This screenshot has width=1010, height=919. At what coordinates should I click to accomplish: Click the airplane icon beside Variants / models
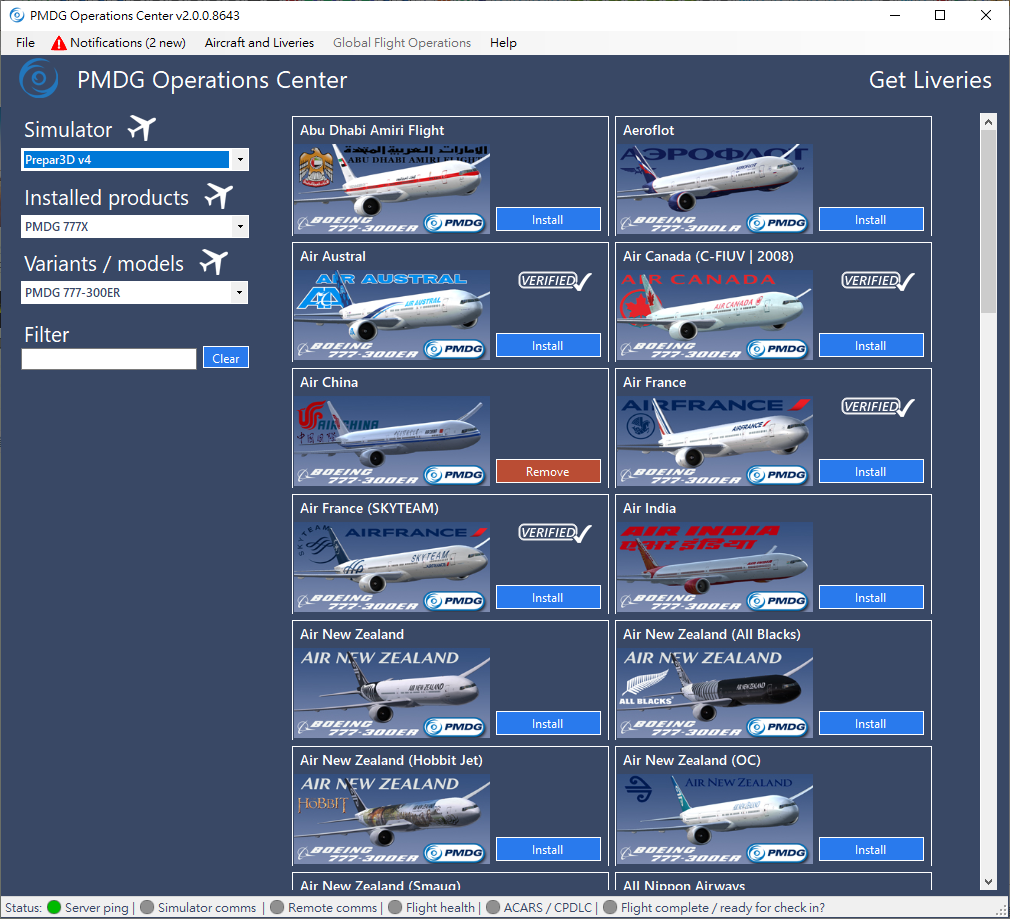pyautogui.click(x=214, y=262)
